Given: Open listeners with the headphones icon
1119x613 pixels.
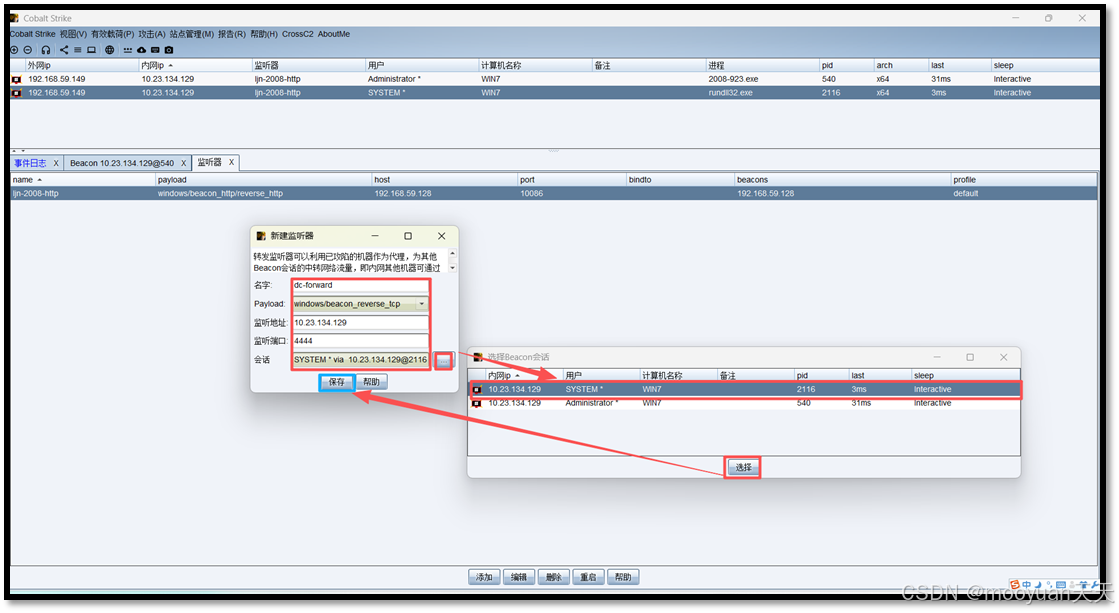Looking at the screenshot, I should [46, 50].
